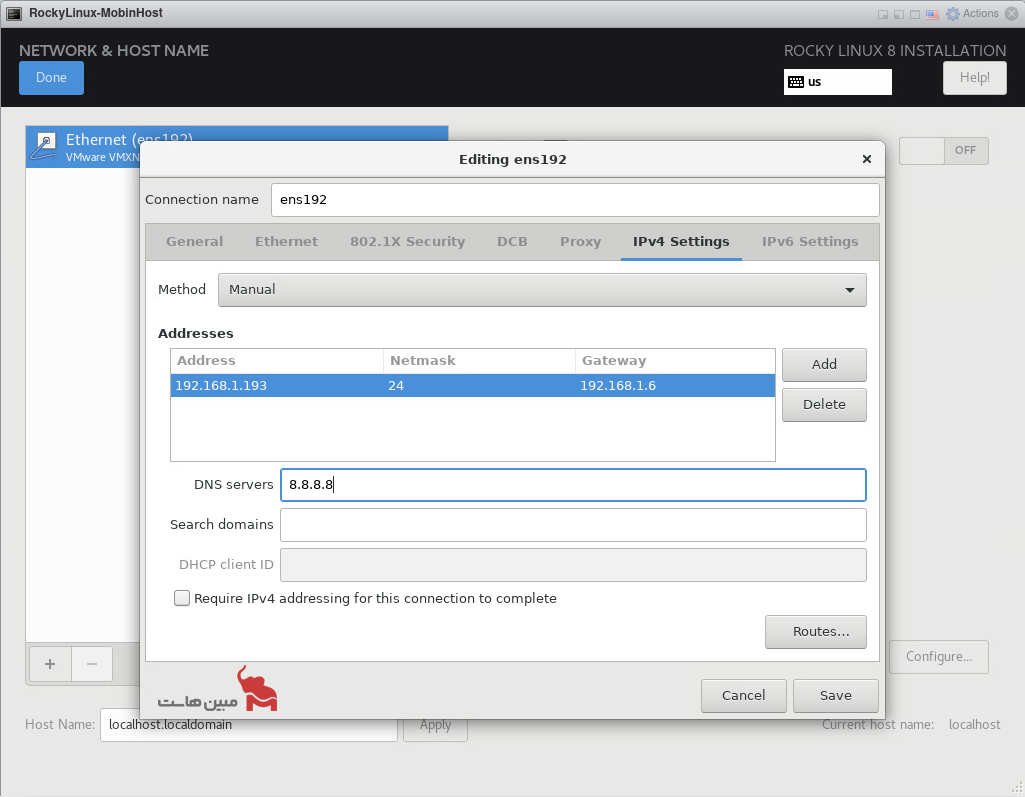Open the Routes... dialog
This screenshot has height=797, width=1025.
tap(816, 632)
